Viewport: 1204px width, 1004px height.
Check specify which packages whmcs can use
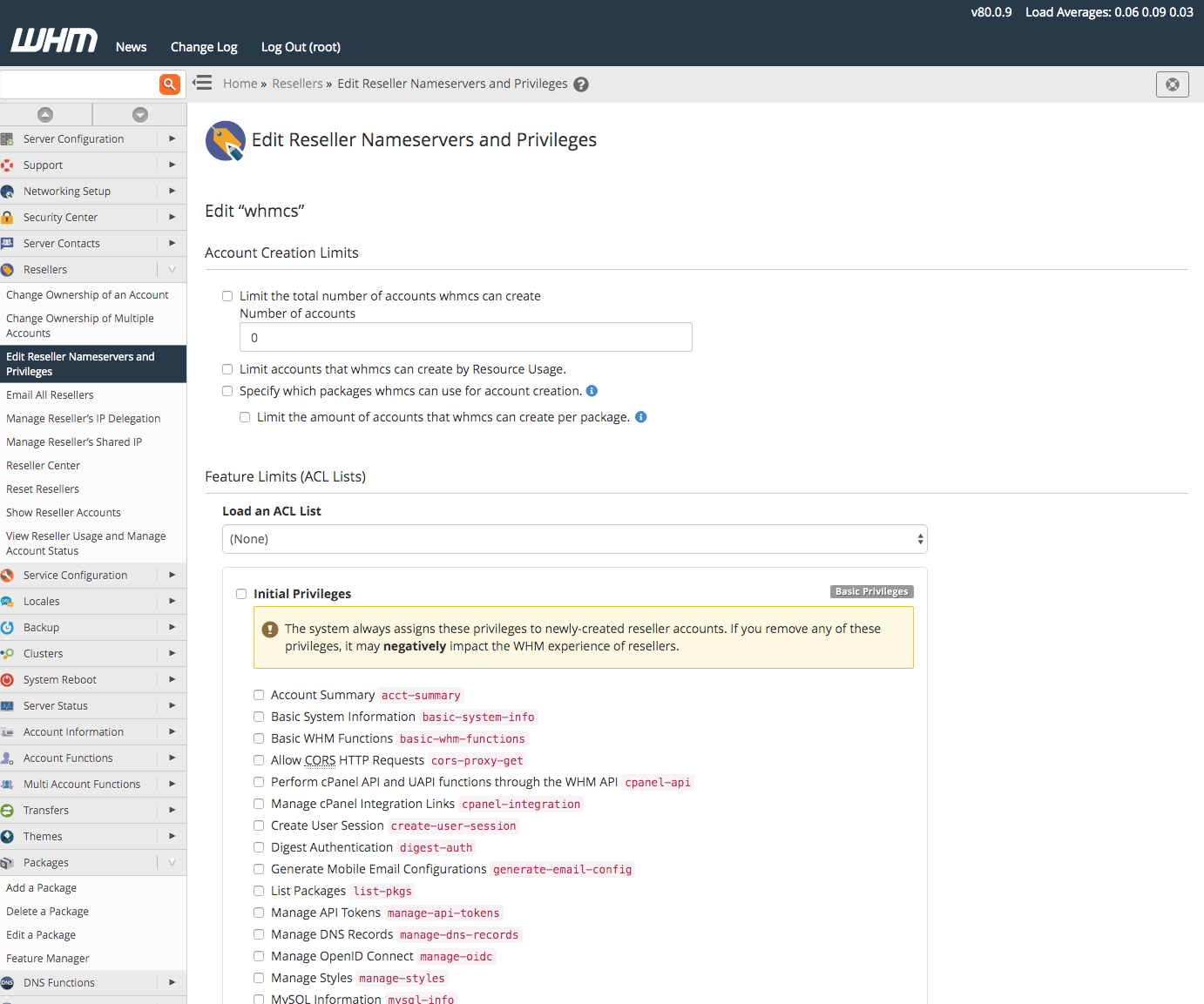click(x=227, y=391)
